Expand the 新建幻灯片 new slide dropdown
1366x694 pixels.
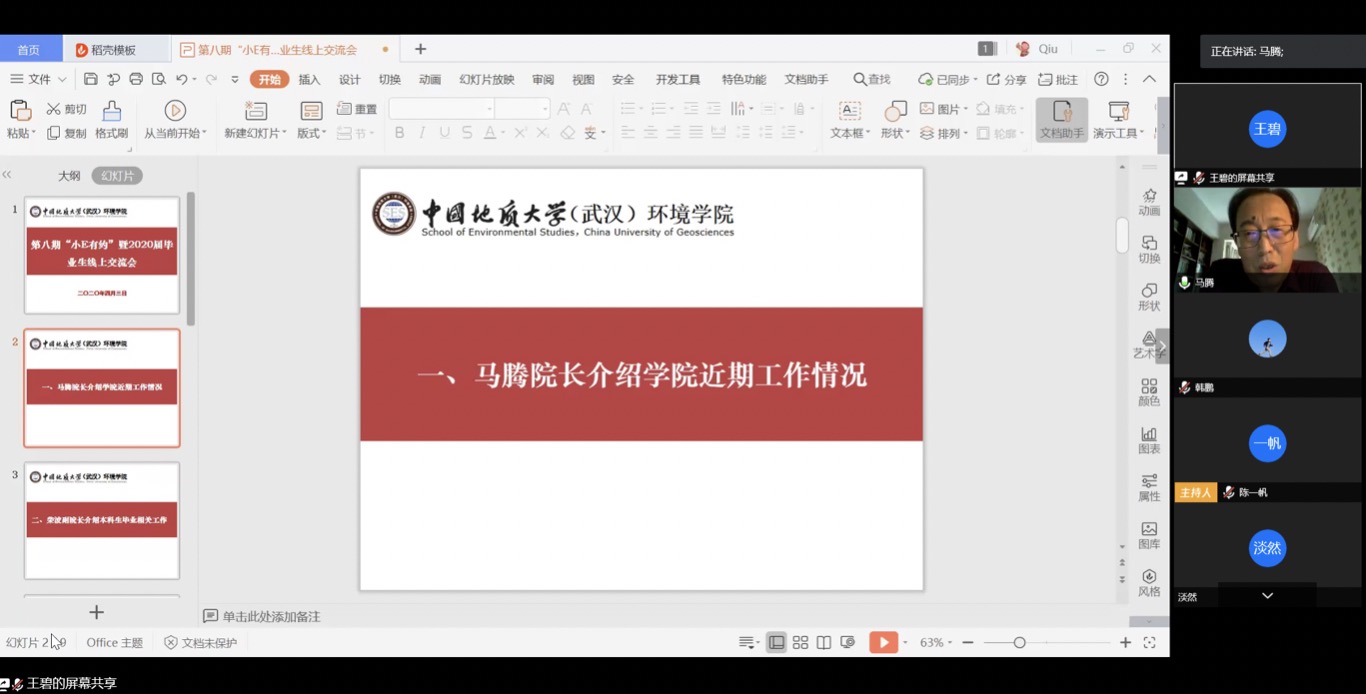tap(256, 133)
